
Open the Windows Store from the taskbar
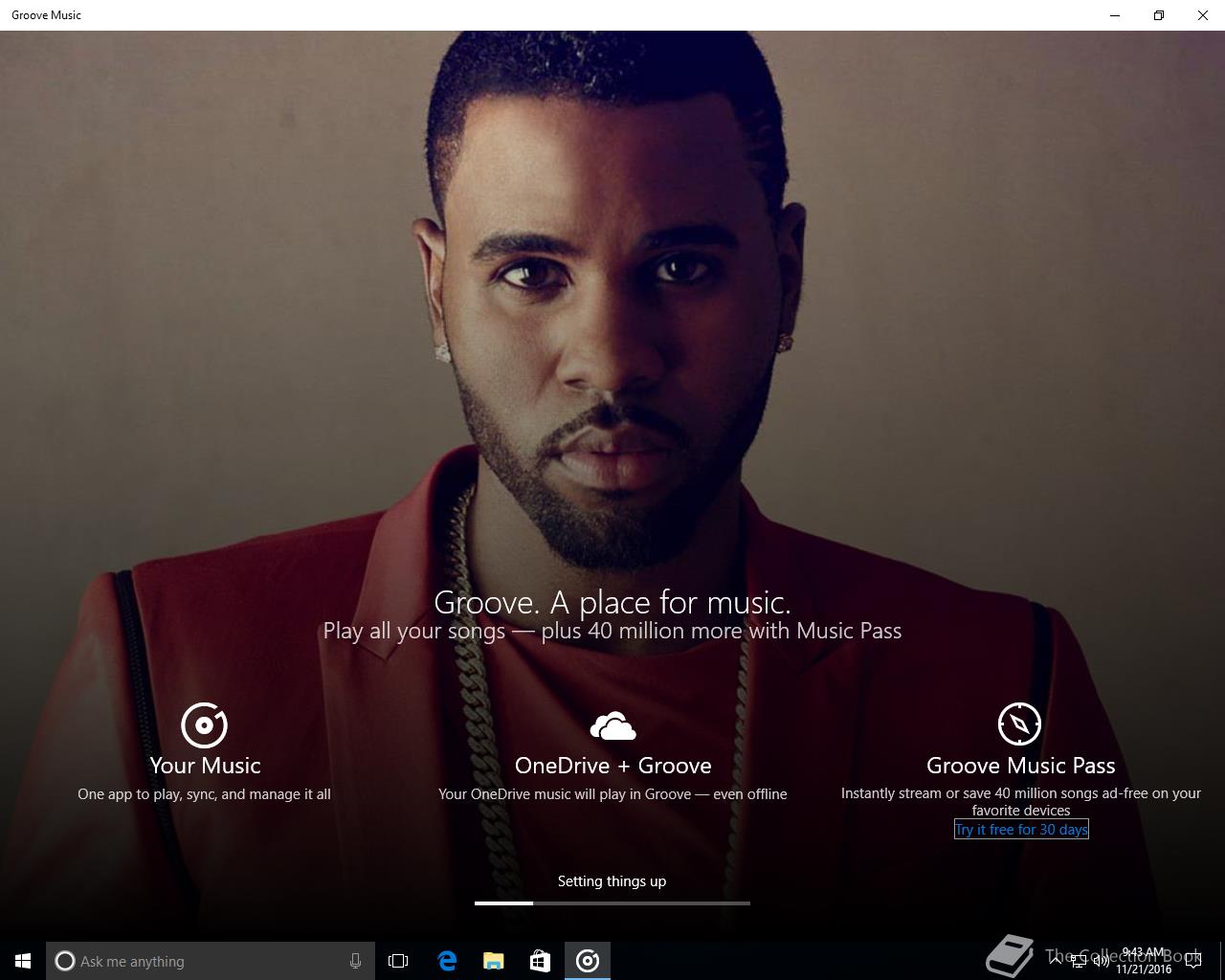tap(541, 961)
